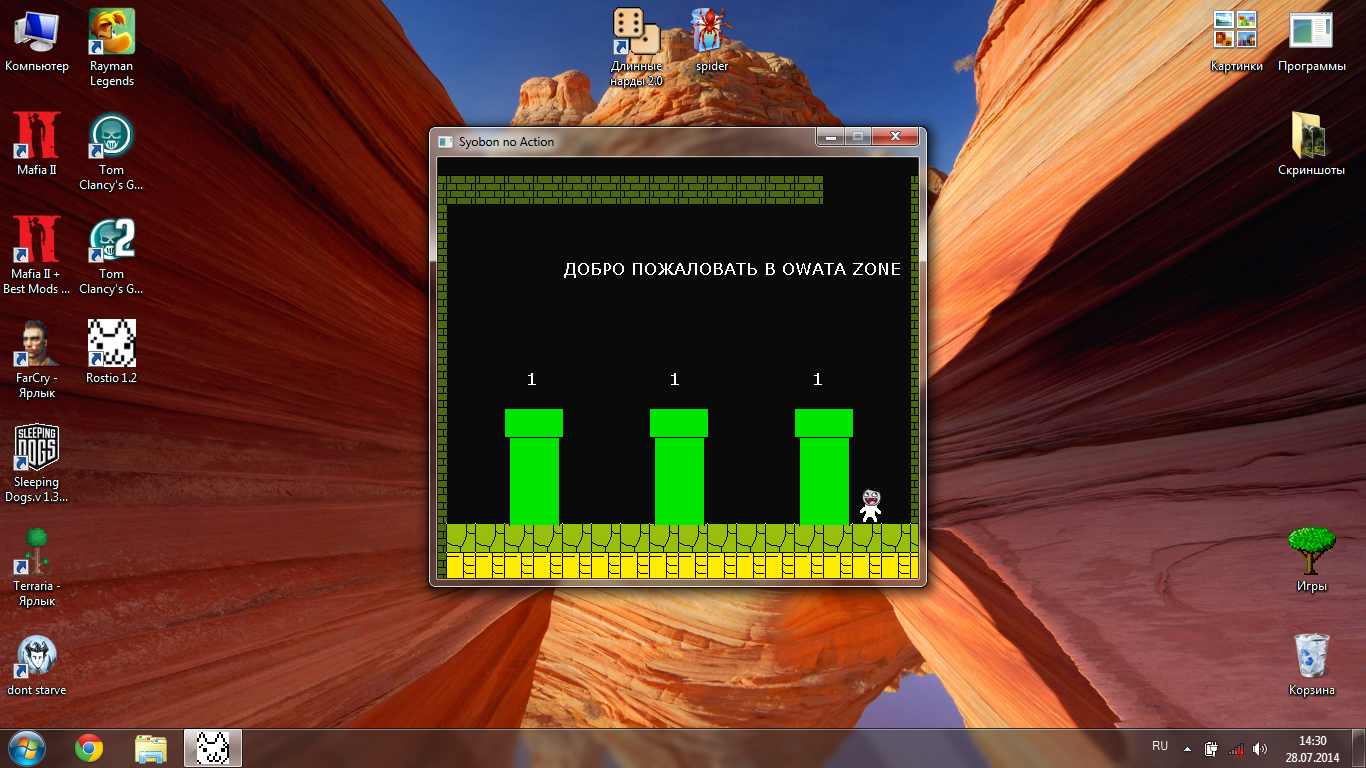
Task: Select the Rostio 1.2 shortcut icon
Action: click(112, 344)
